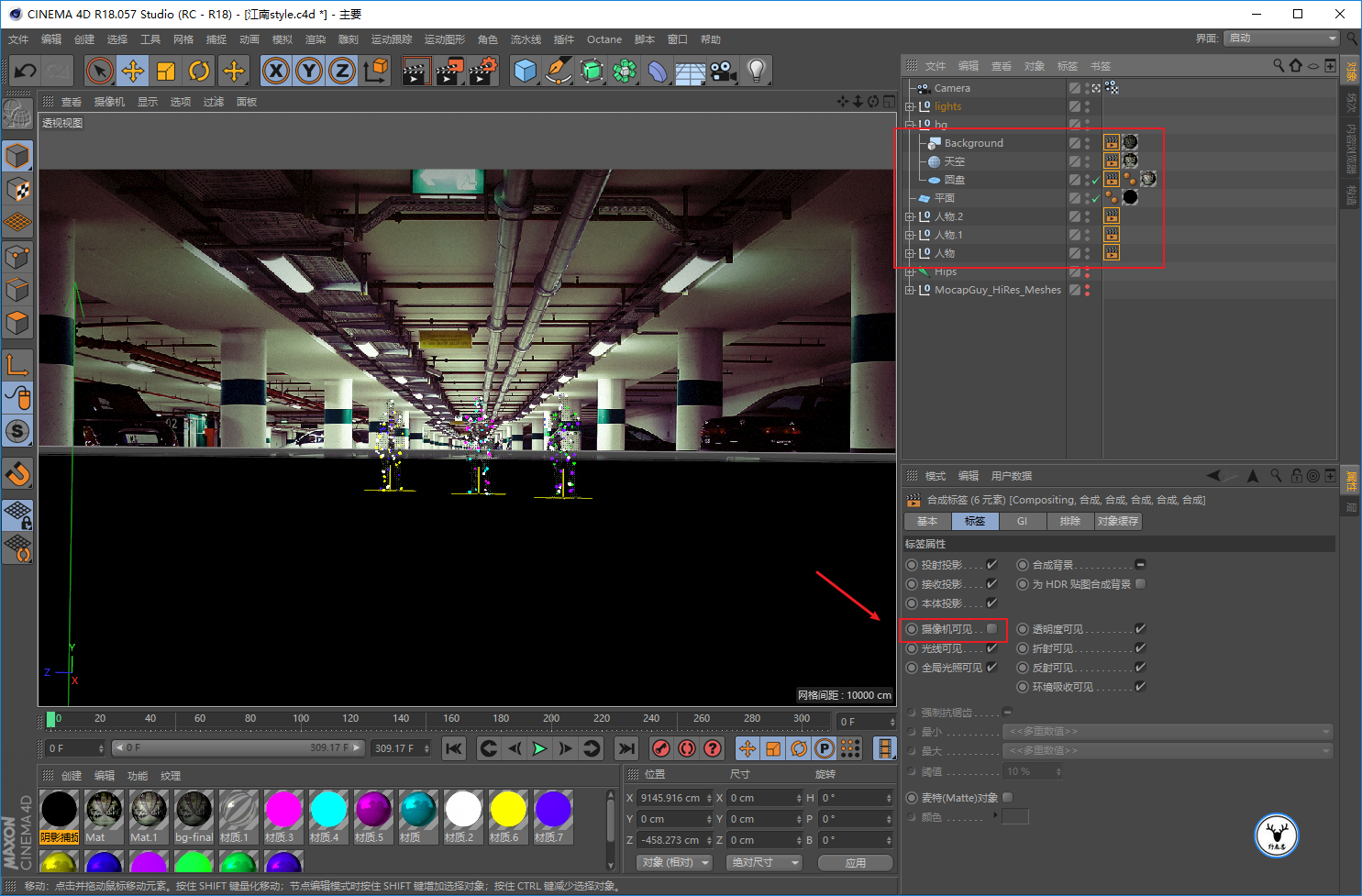Render to Picture Viewer
This screenshot has height=896, width=1362.
(449, 71)
